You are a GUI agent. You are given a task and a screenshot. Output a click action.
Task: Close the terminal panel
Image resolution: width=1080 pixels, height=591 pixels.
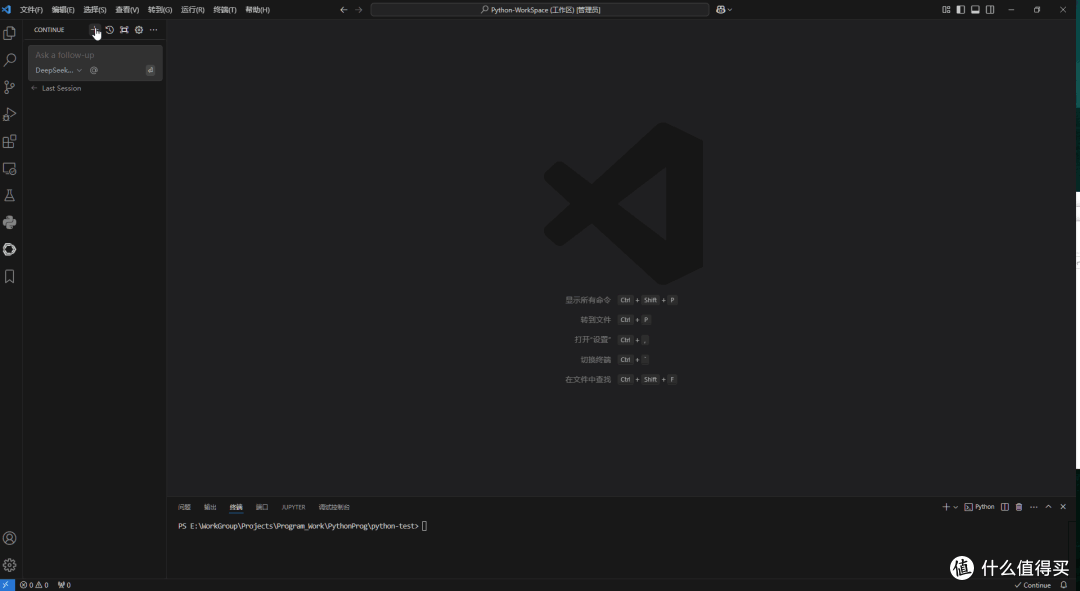click(1063, 507)
